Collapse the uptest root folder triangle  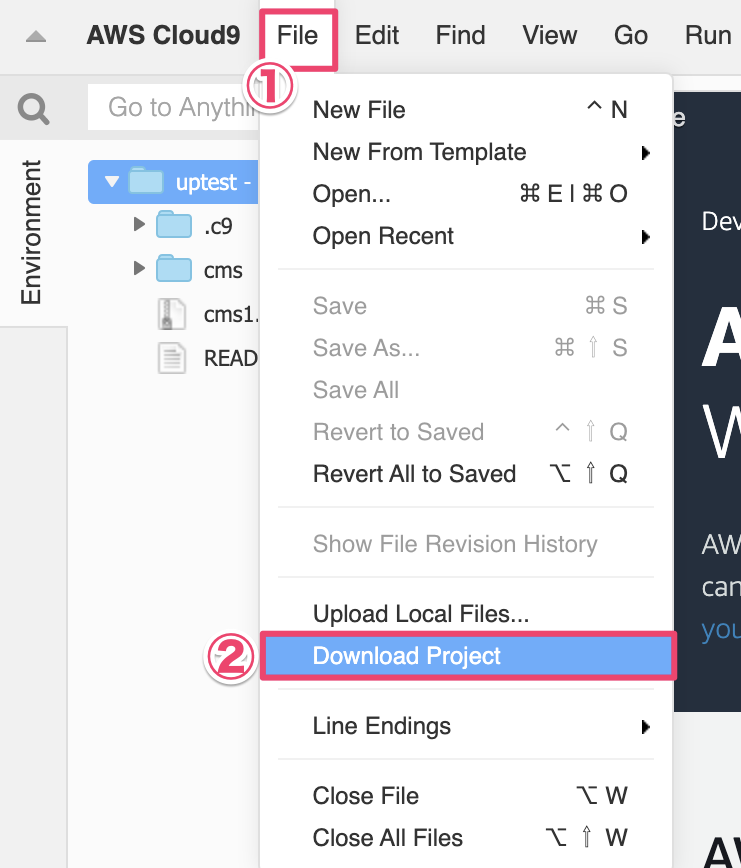(x=112, y=181)
